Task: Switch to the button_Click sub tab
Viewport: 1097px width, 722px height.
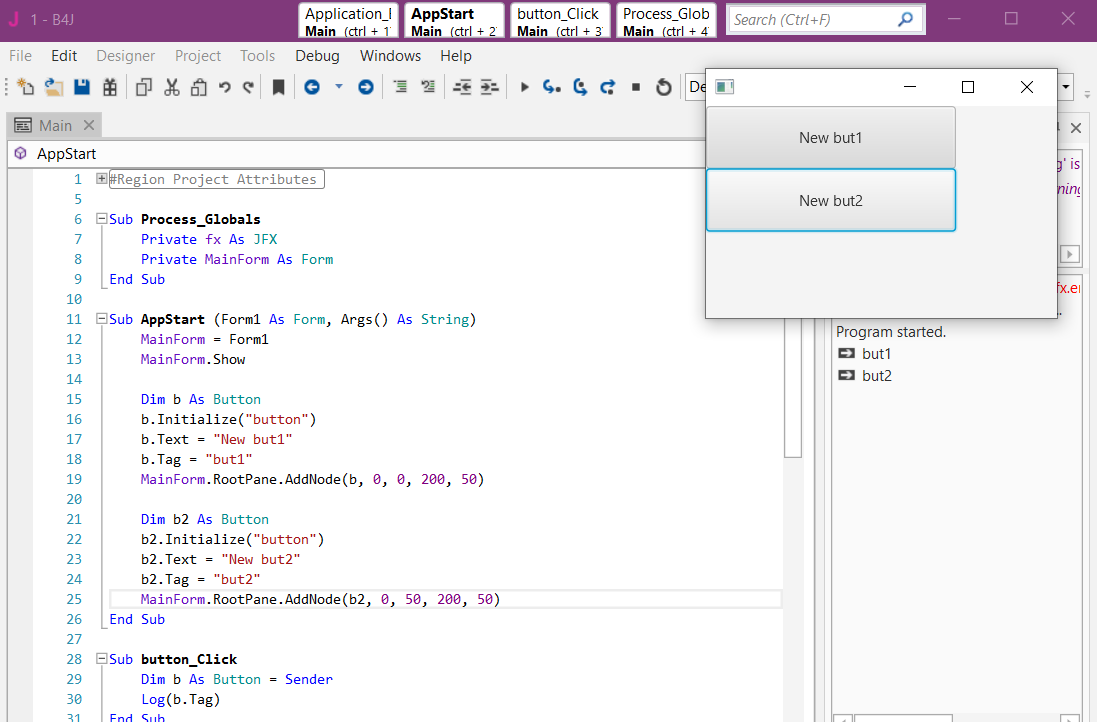Action: click(x=559, y=21)
